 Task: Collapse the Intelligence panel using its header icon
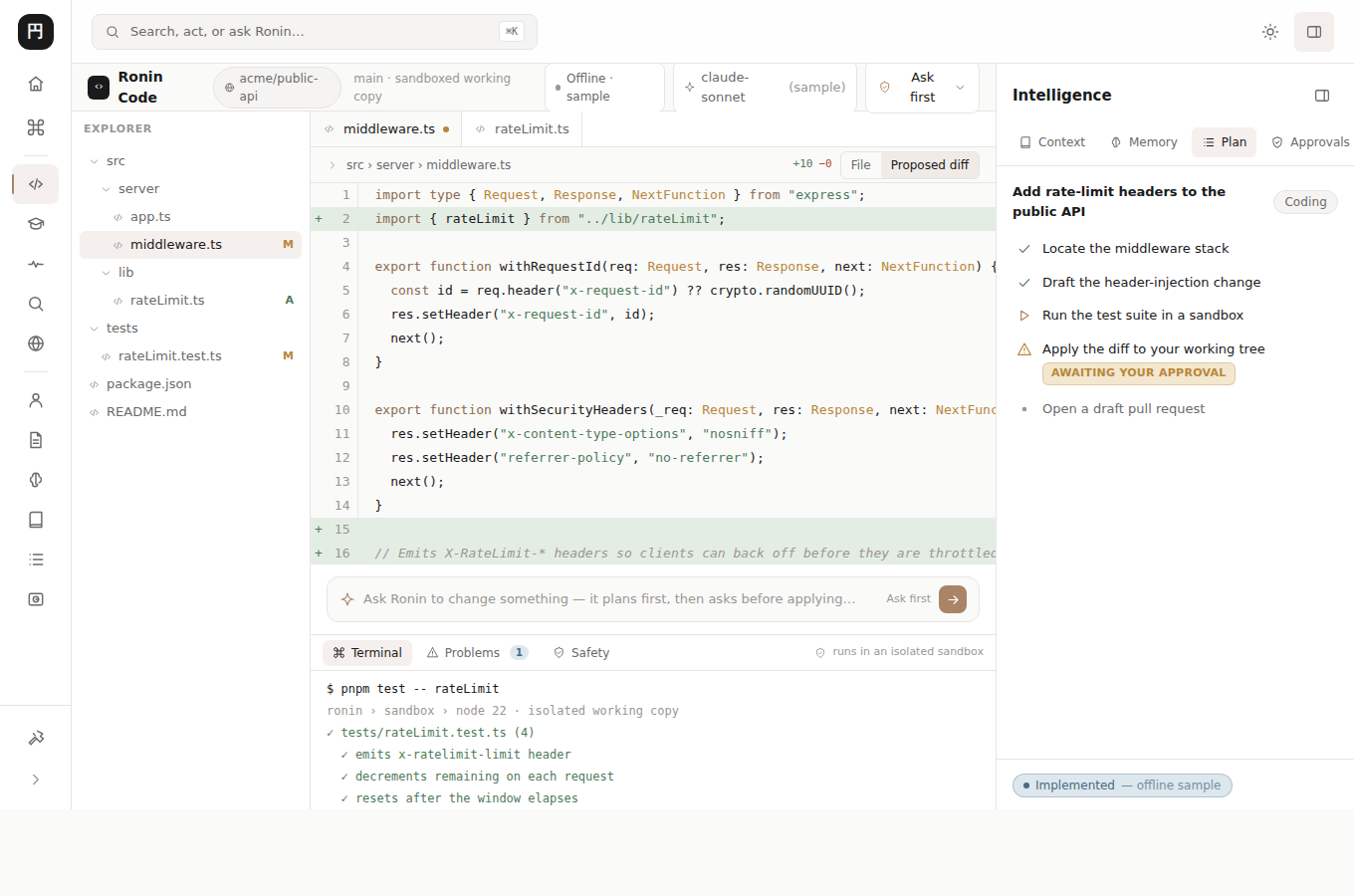coord(1322,96)
